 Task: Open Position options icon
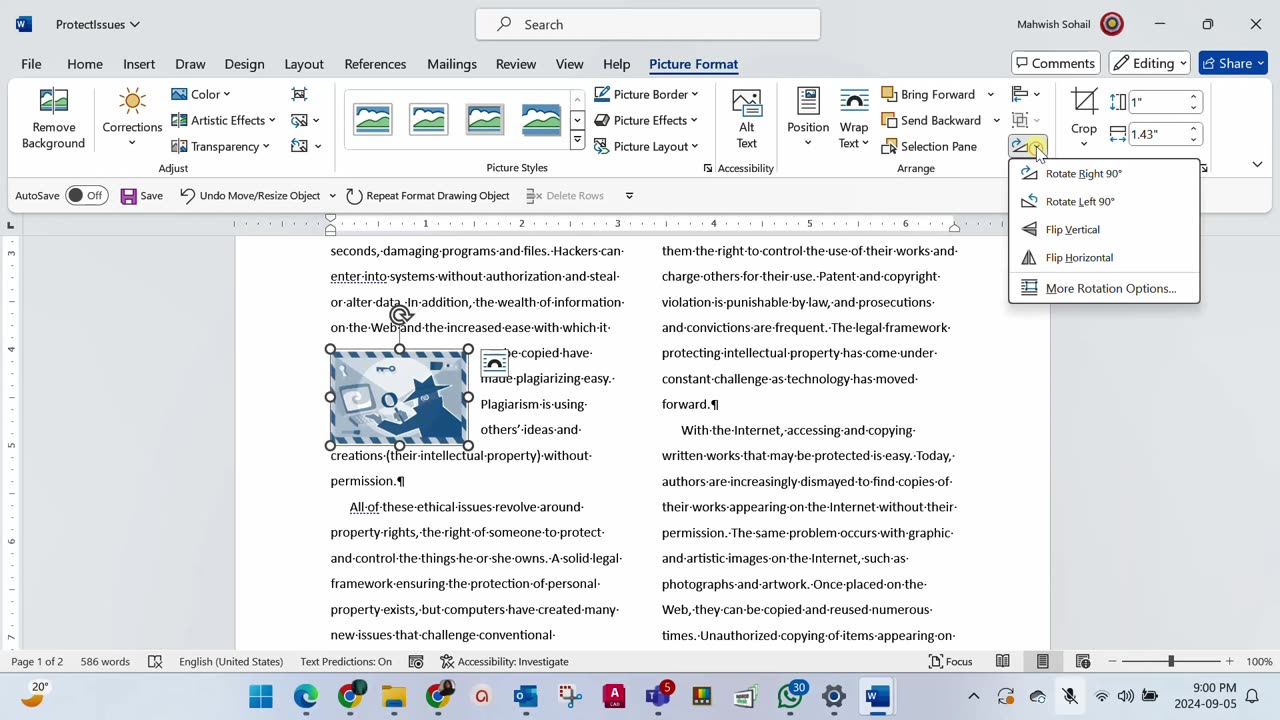tap(807, 101)
